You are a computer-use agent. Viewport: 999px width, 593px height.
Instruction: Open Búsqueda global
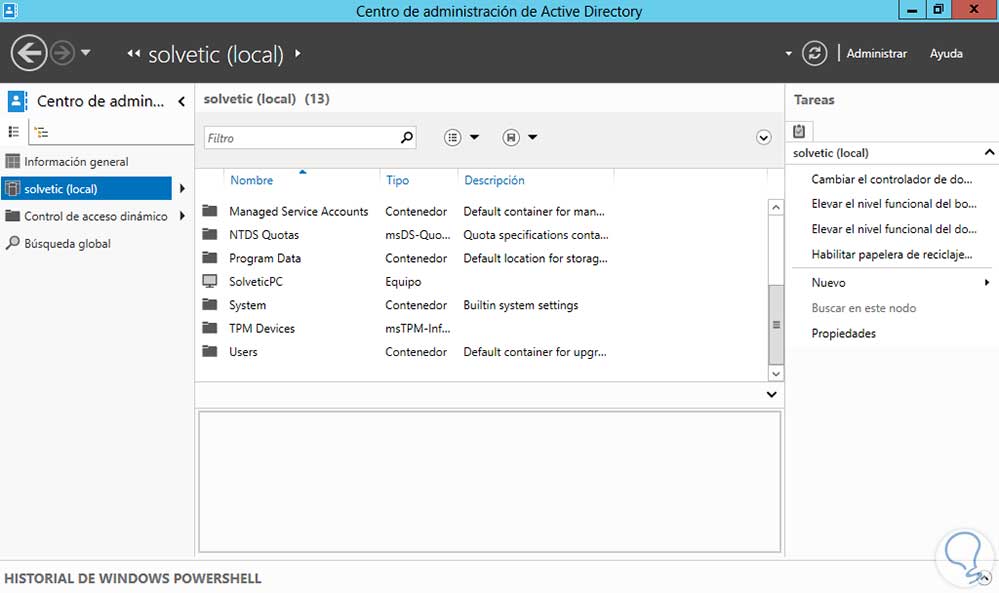[x=67, y=243]
